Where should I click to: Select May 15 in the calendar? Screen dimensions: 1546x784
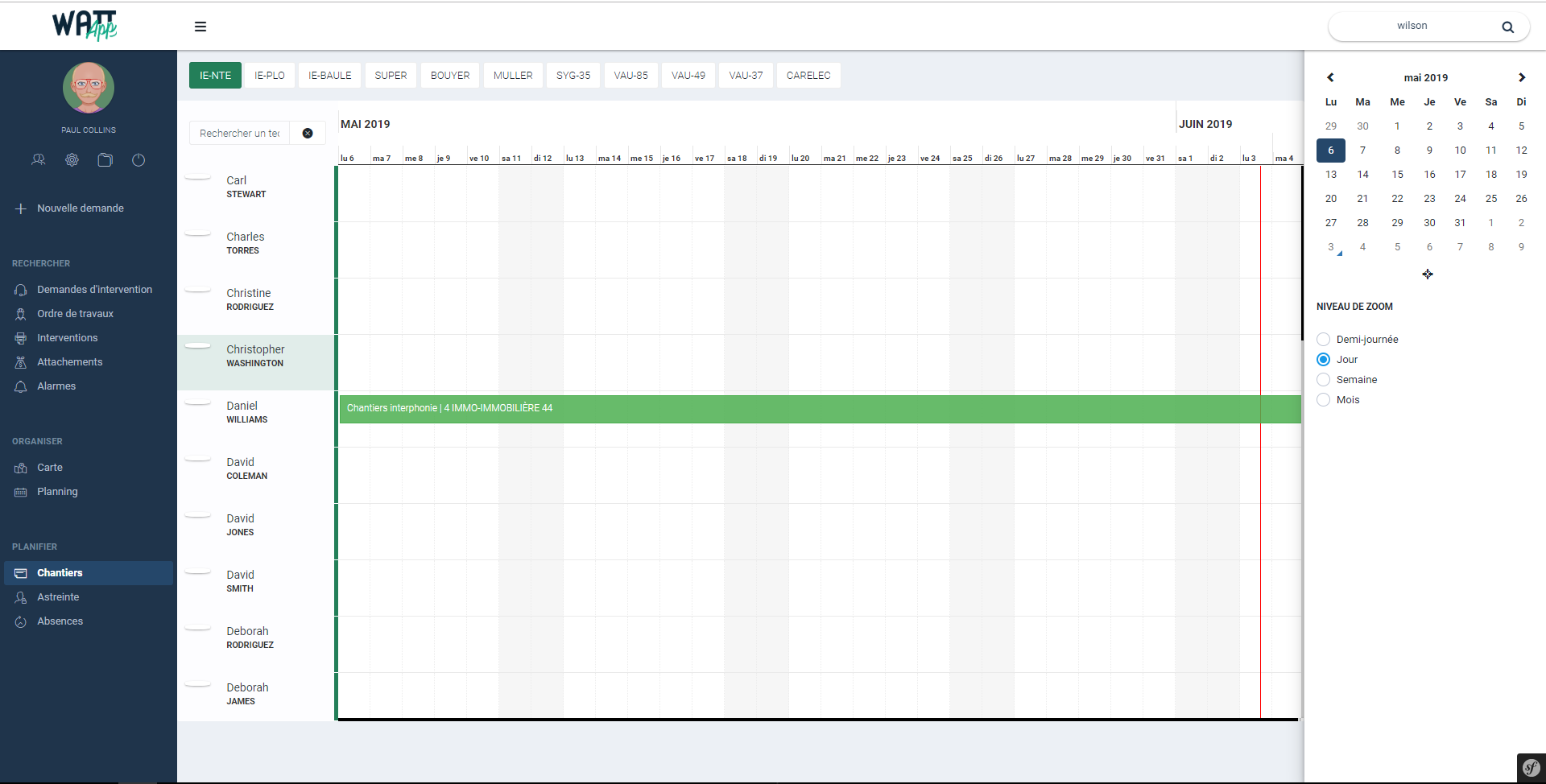1397,175
